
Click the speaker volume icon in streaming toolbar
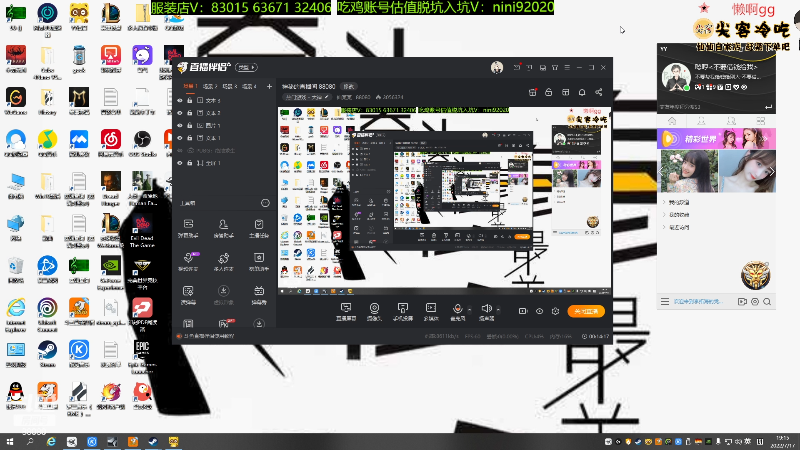(486, 309)
